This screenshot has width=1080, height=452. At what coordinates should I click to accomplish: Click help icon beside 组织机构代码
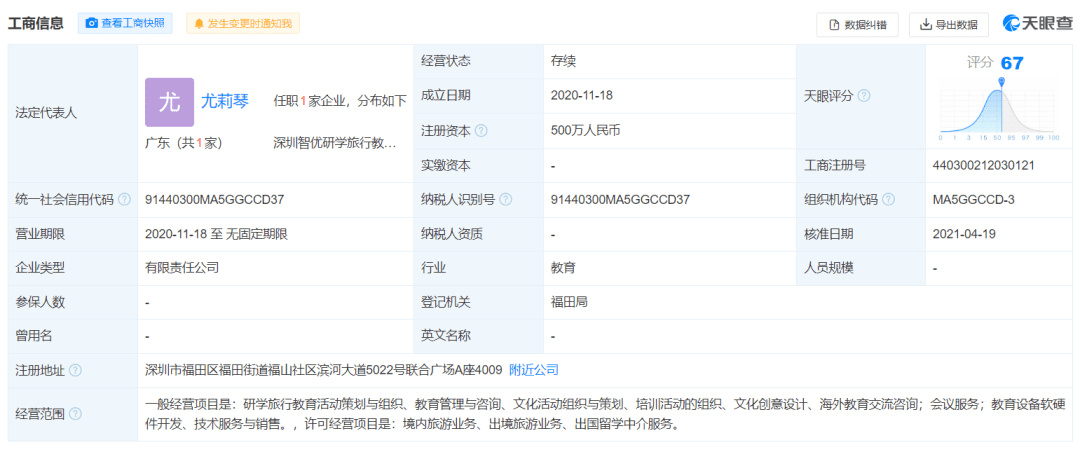pos(889,200)
